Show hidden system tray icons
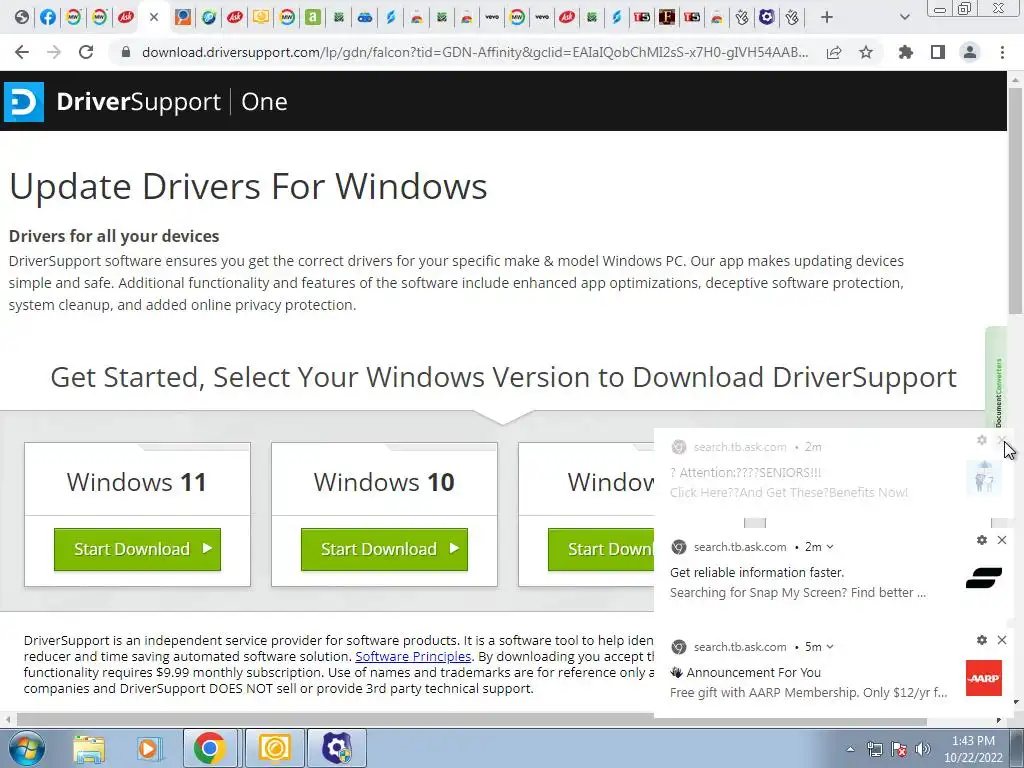Image resolution: width=1024 pixels, height=768 pixels. tap(850, 749)
